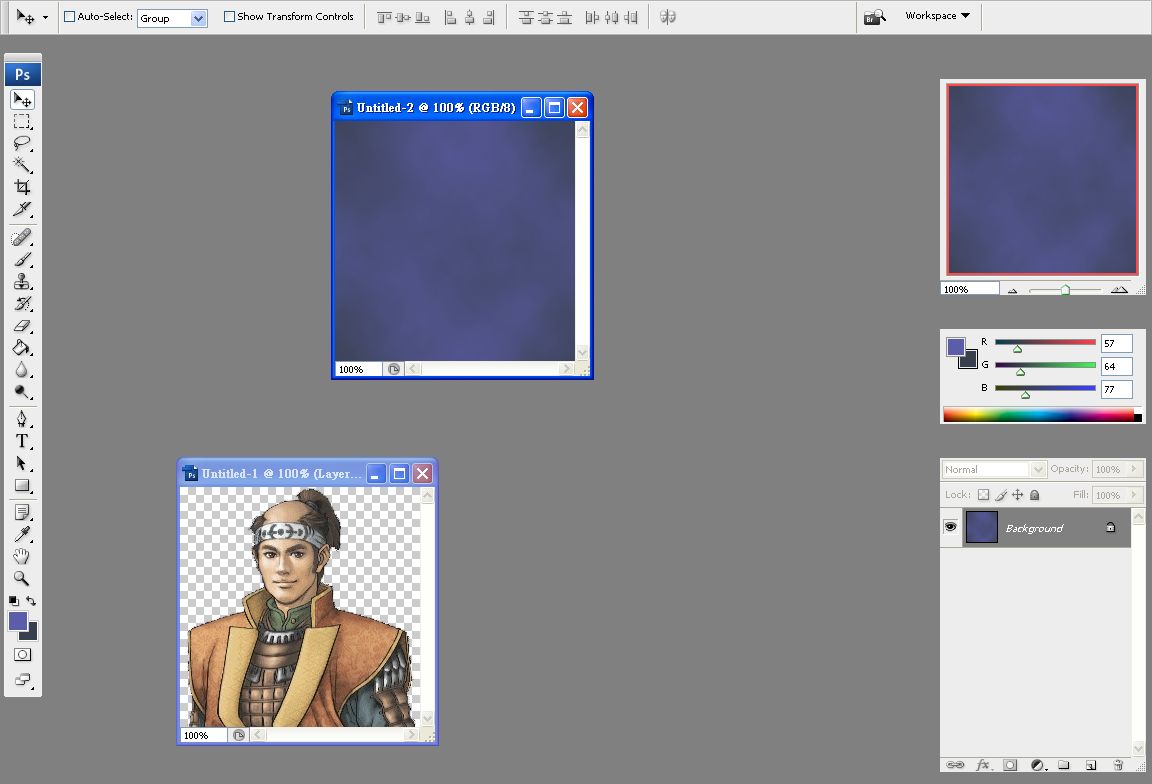The height and width of the screenshot is (784, 1152).
Task: Change screen mode button in toolbox
Action: coord(23,680)
